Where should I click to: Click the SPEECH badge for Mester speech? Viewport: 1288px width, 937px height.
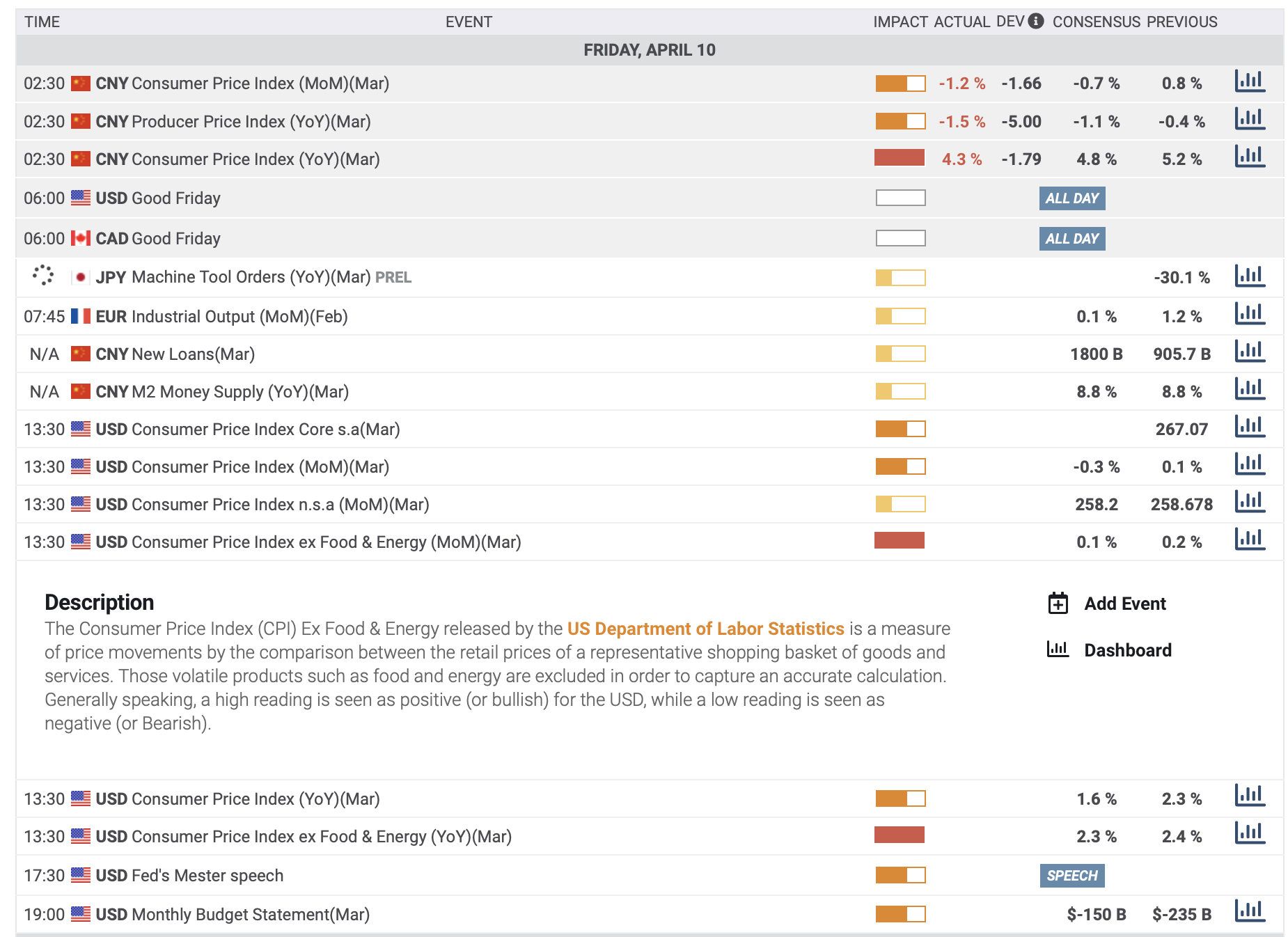coord(1072,876)
